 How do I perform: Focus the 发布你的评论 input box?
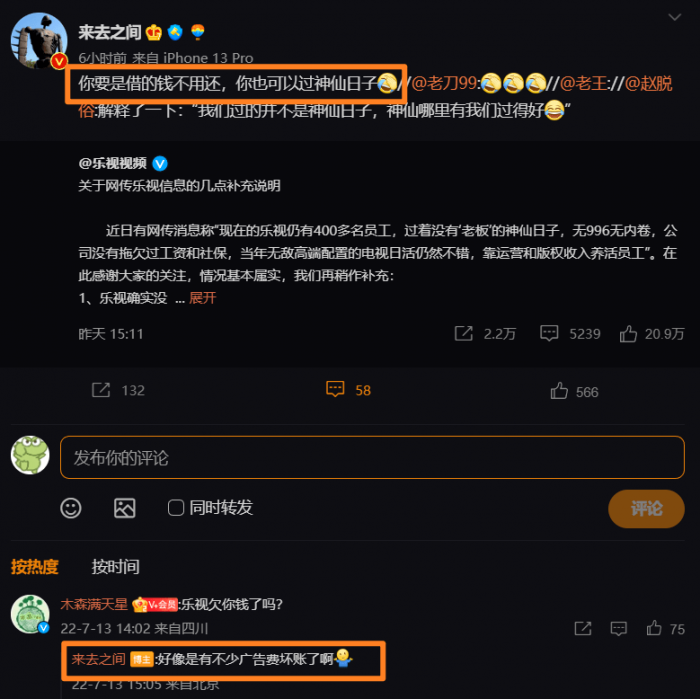(372, 458)
